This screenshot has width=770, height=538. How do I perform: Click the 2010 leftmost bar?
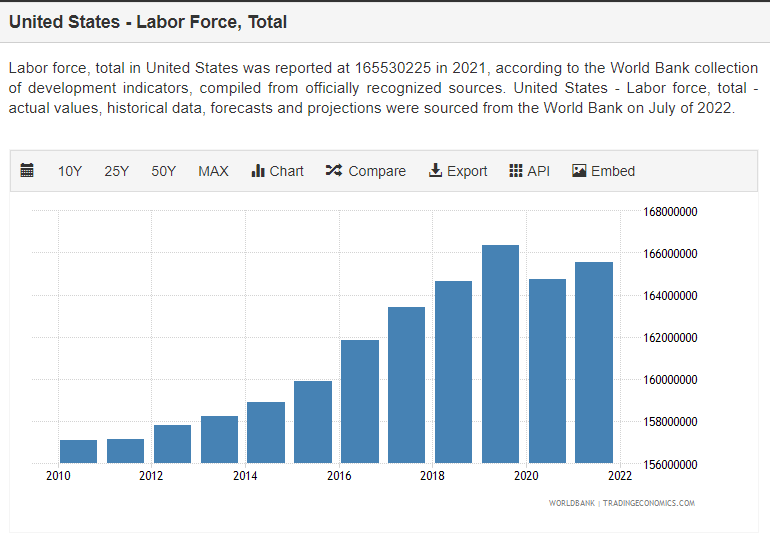click(79, 452)
